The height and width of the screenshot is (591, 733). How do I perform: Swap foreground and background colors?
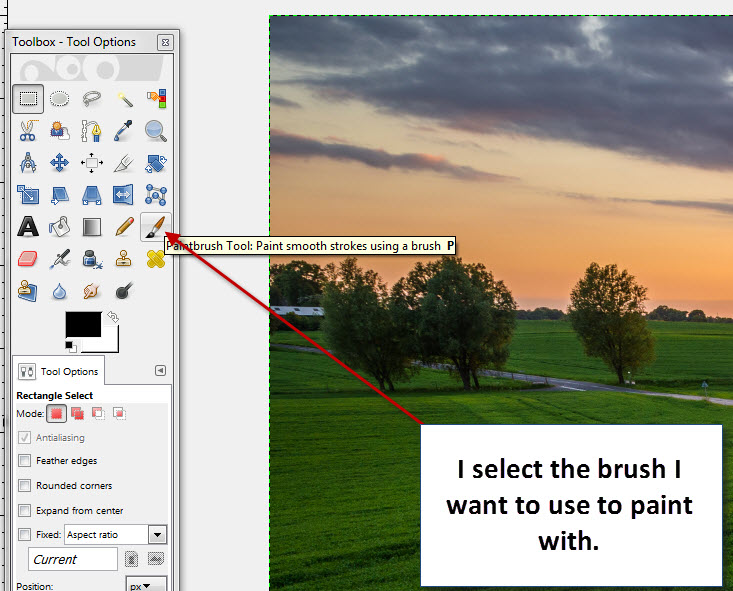[113, 317]
